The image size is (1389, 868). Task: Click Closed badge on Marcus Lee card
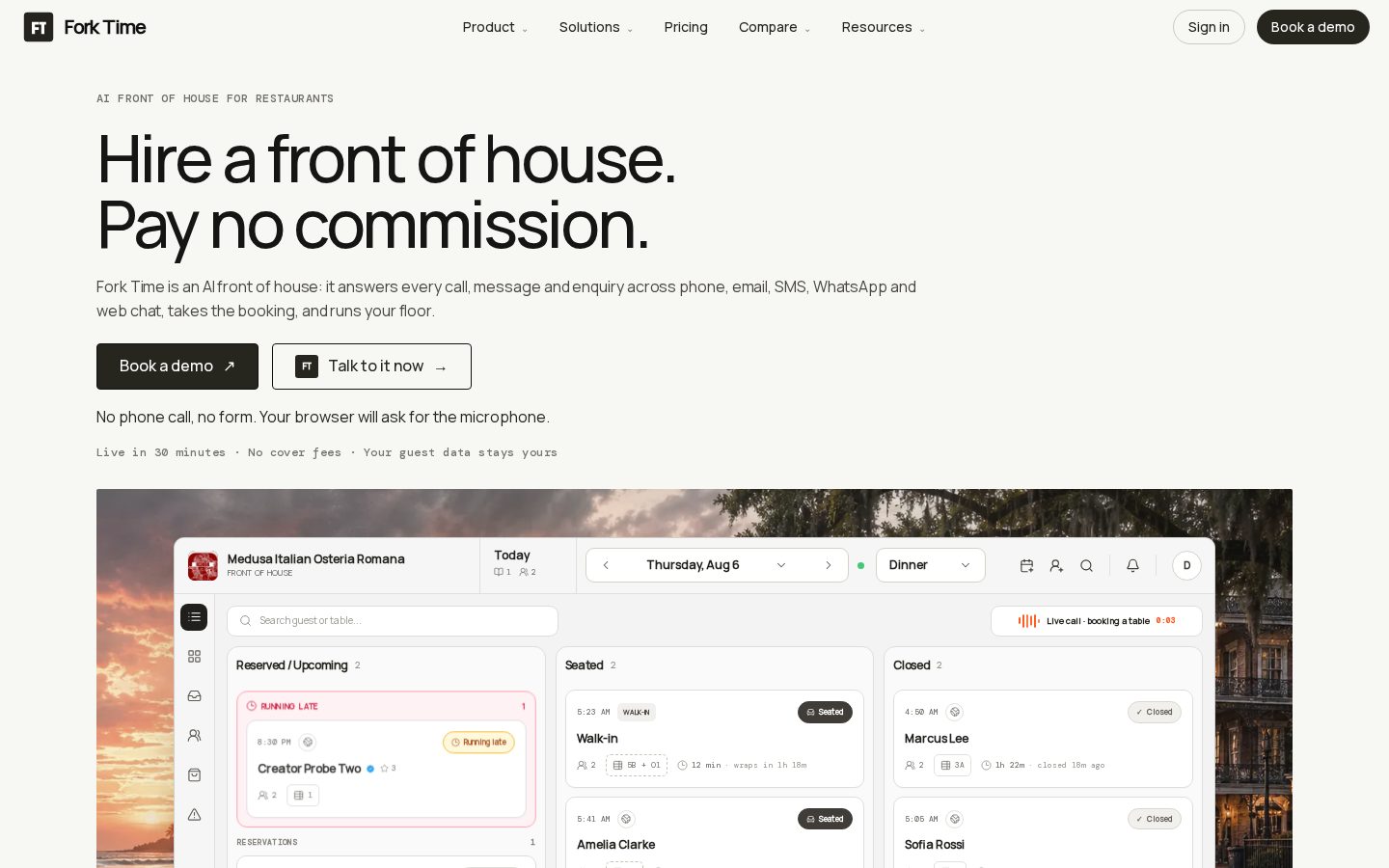(x=1155, y=712)
